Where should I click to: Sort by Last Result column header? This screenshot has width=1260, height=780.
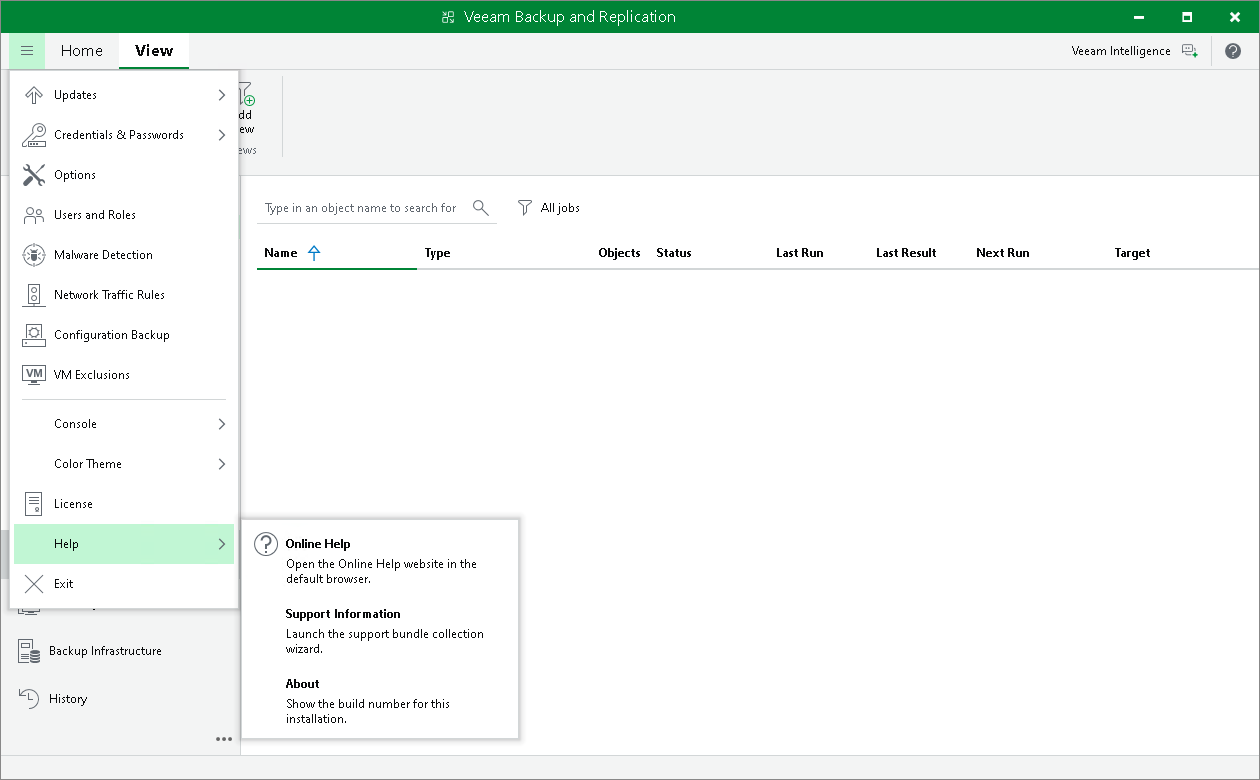point(906,253)
